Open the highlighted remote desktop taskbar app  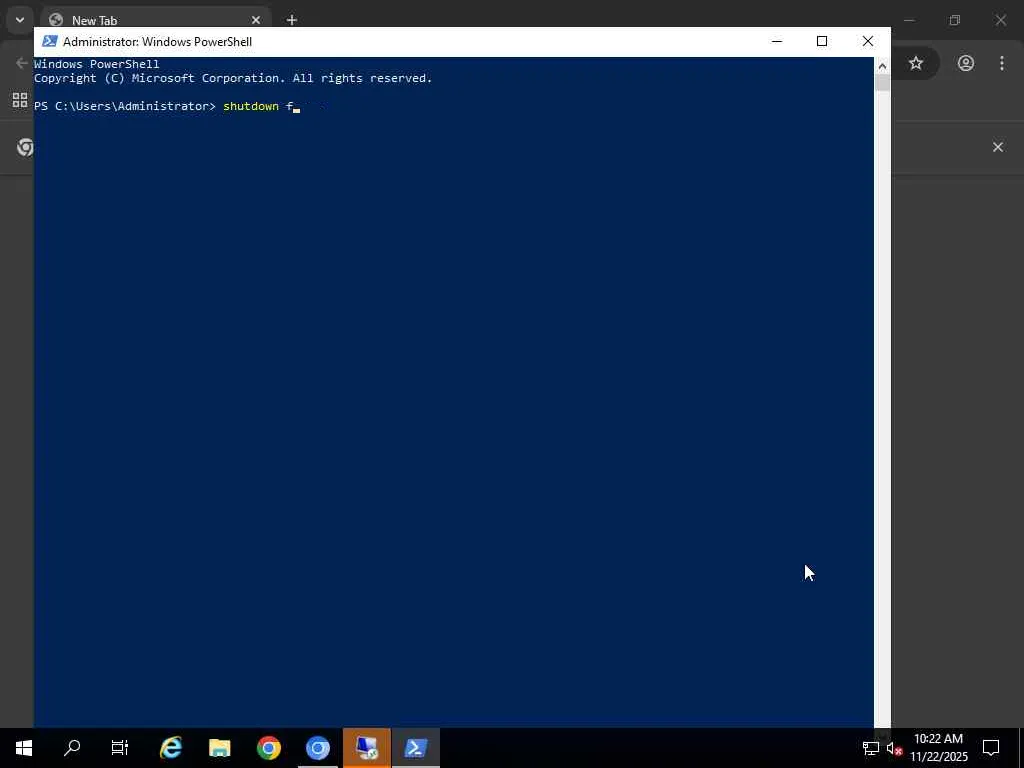[x=367, y=748]
